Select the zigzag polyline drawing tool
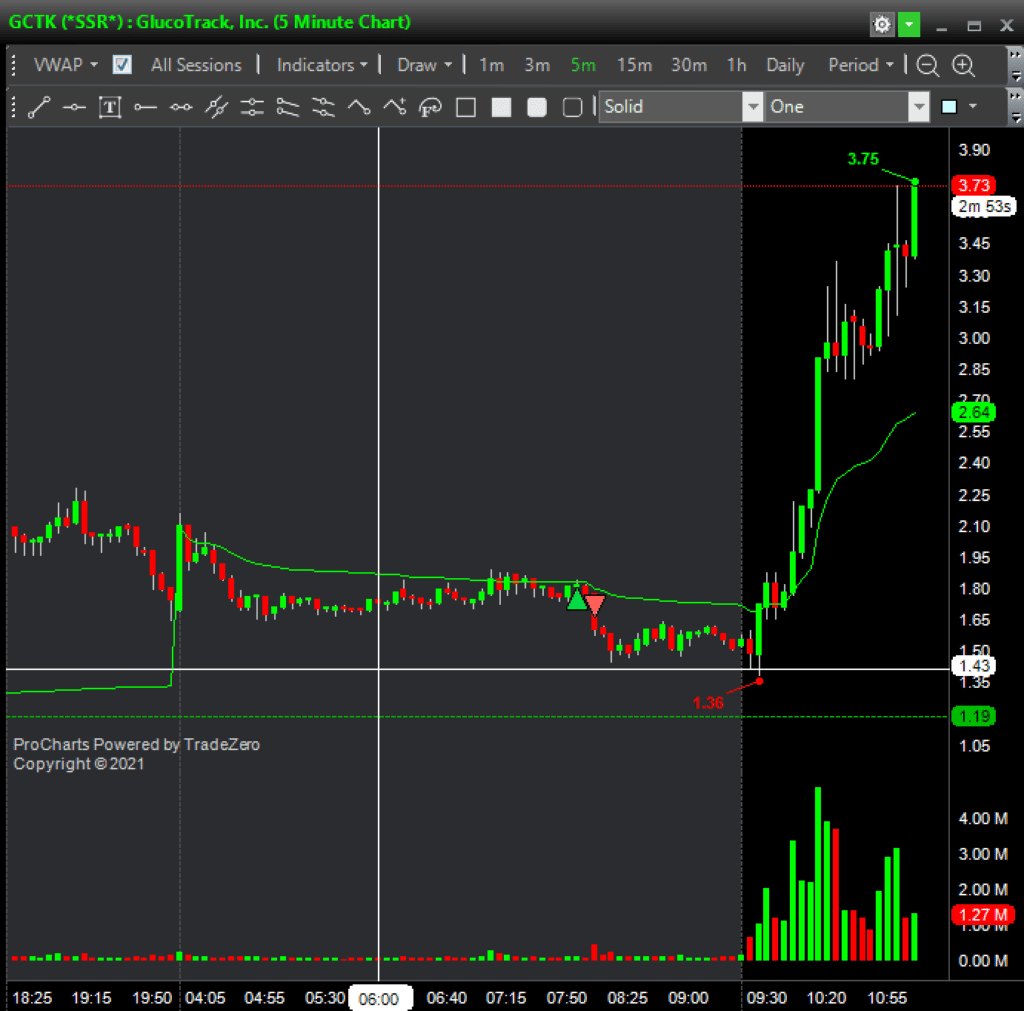 click(x=359, y=107)
